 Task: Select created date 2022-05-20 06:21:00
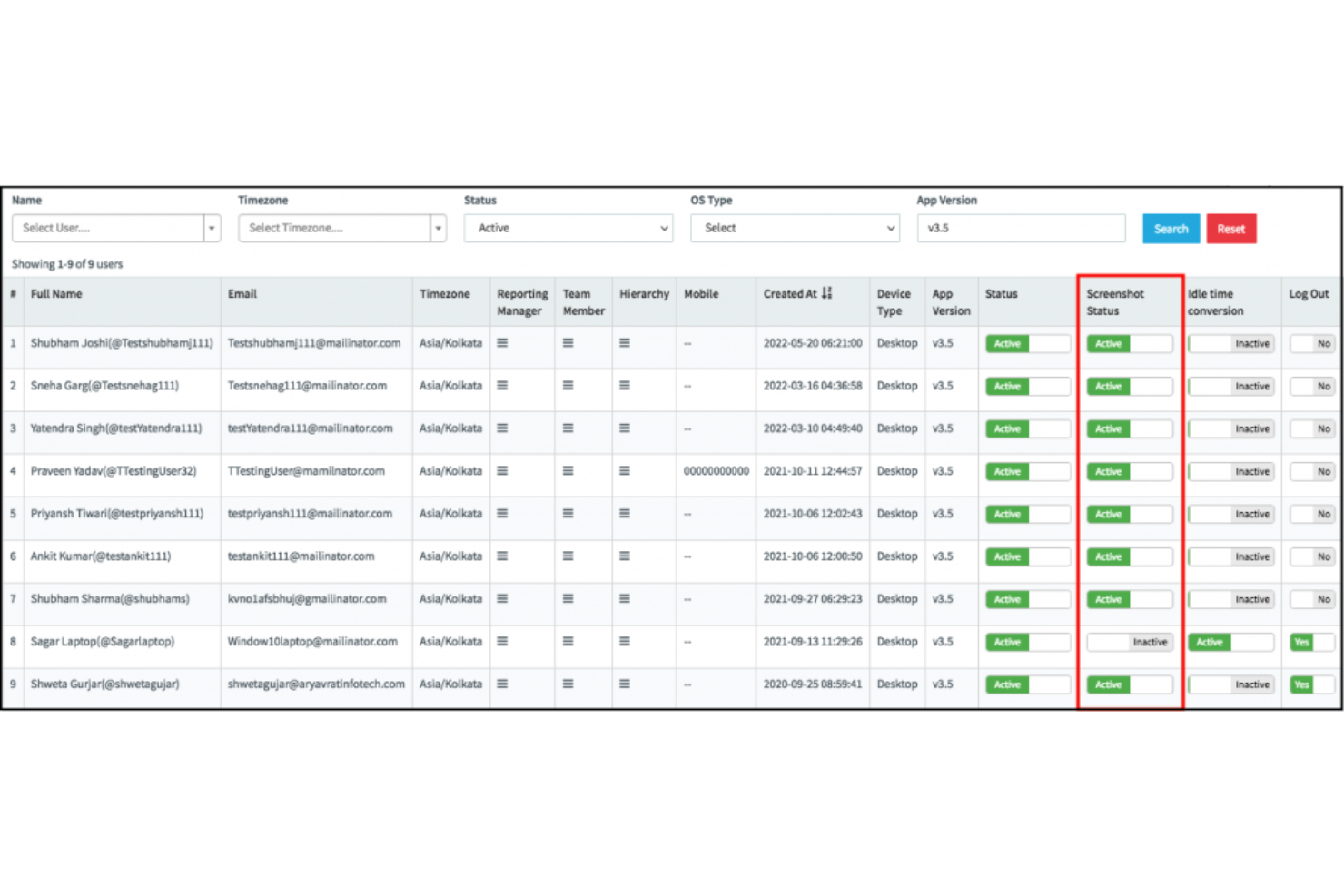(813, 343)
